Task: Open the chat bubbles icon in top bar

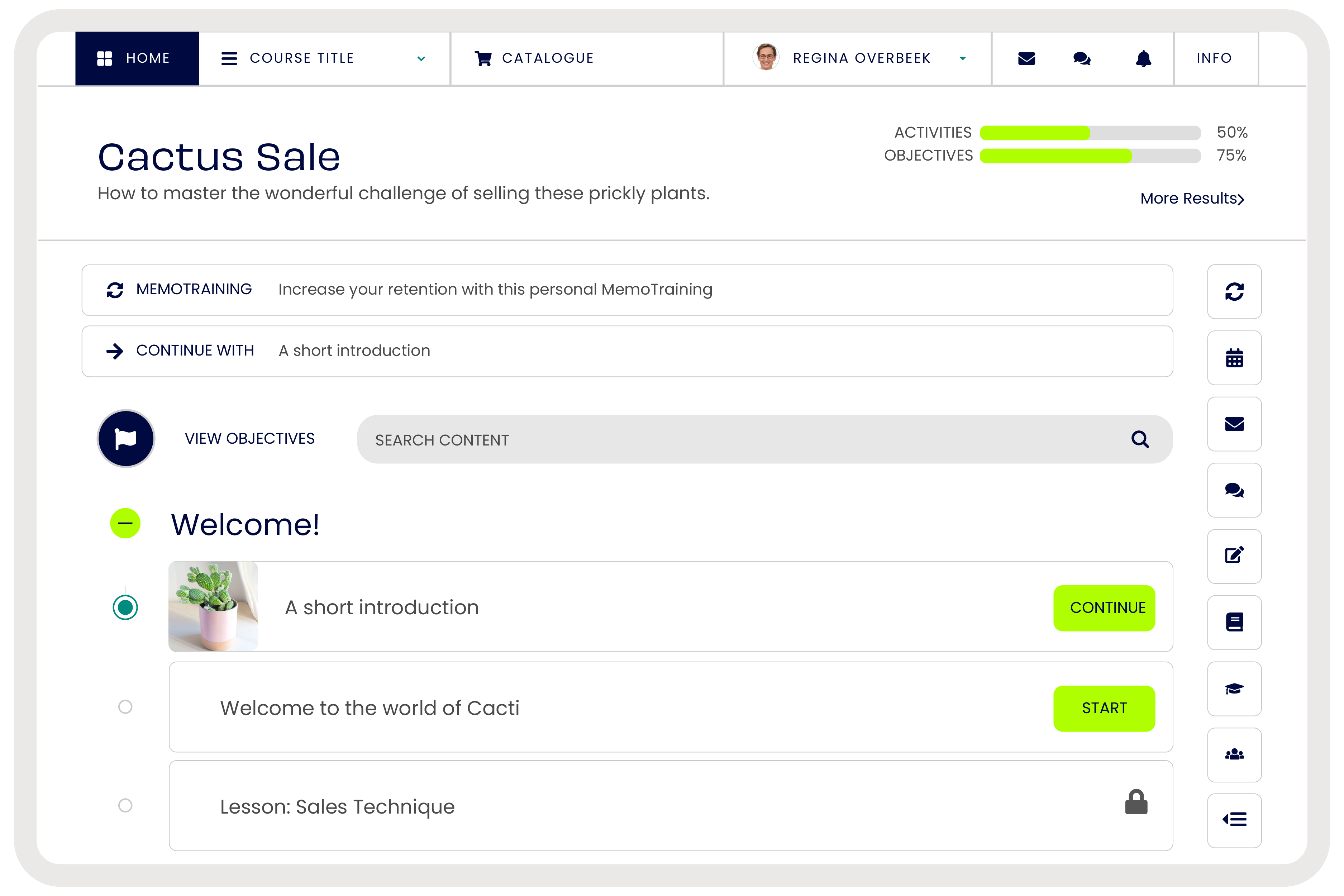Action: tap(1082, 58)
